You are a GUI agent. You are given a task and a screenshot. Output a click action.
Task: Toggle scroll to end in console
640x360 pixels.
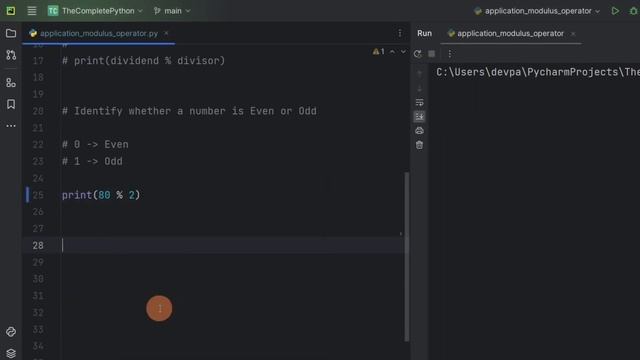[x=420, y=117]
